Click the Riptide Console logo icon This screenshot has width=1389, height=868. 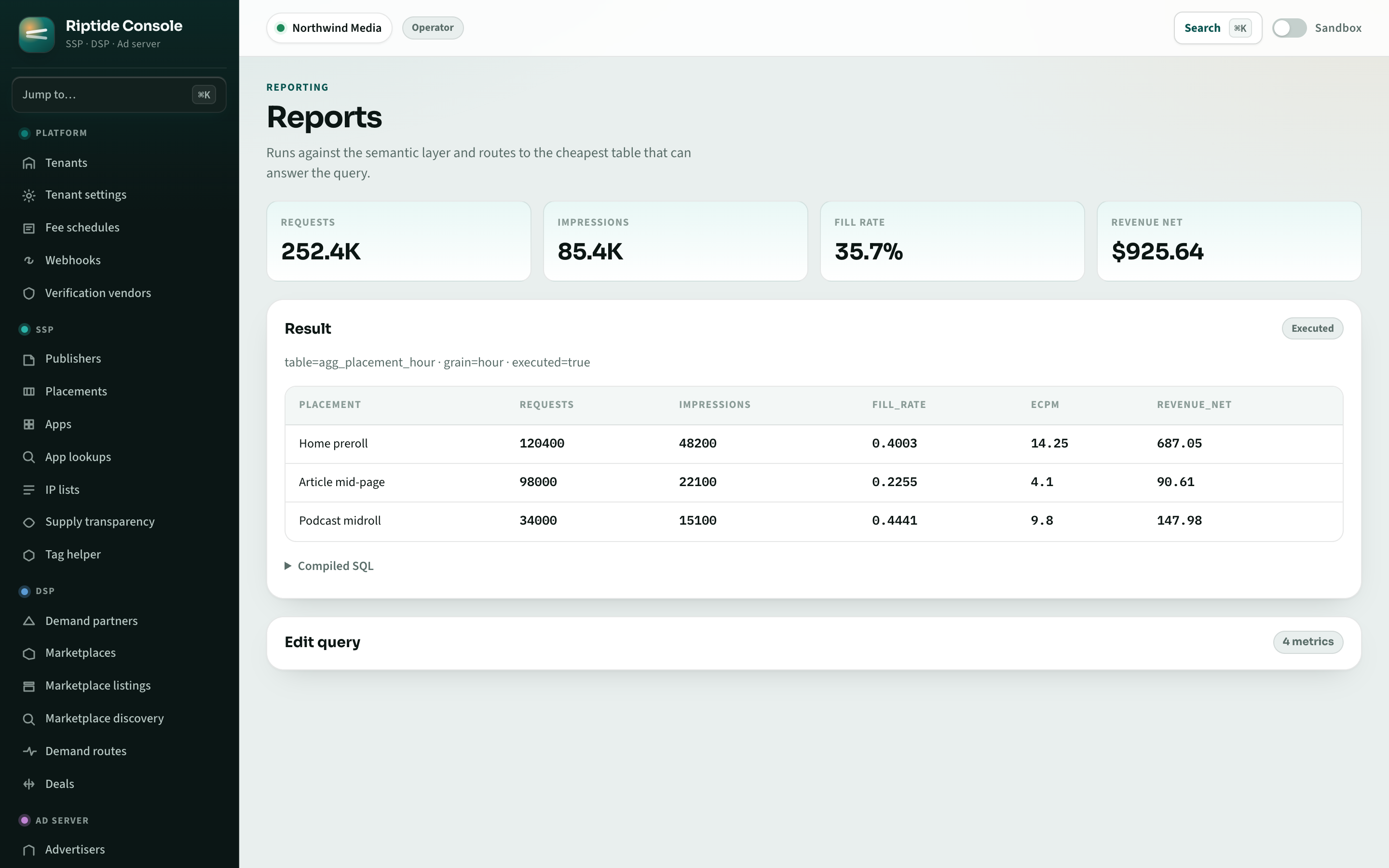click(x=37, y=34)
